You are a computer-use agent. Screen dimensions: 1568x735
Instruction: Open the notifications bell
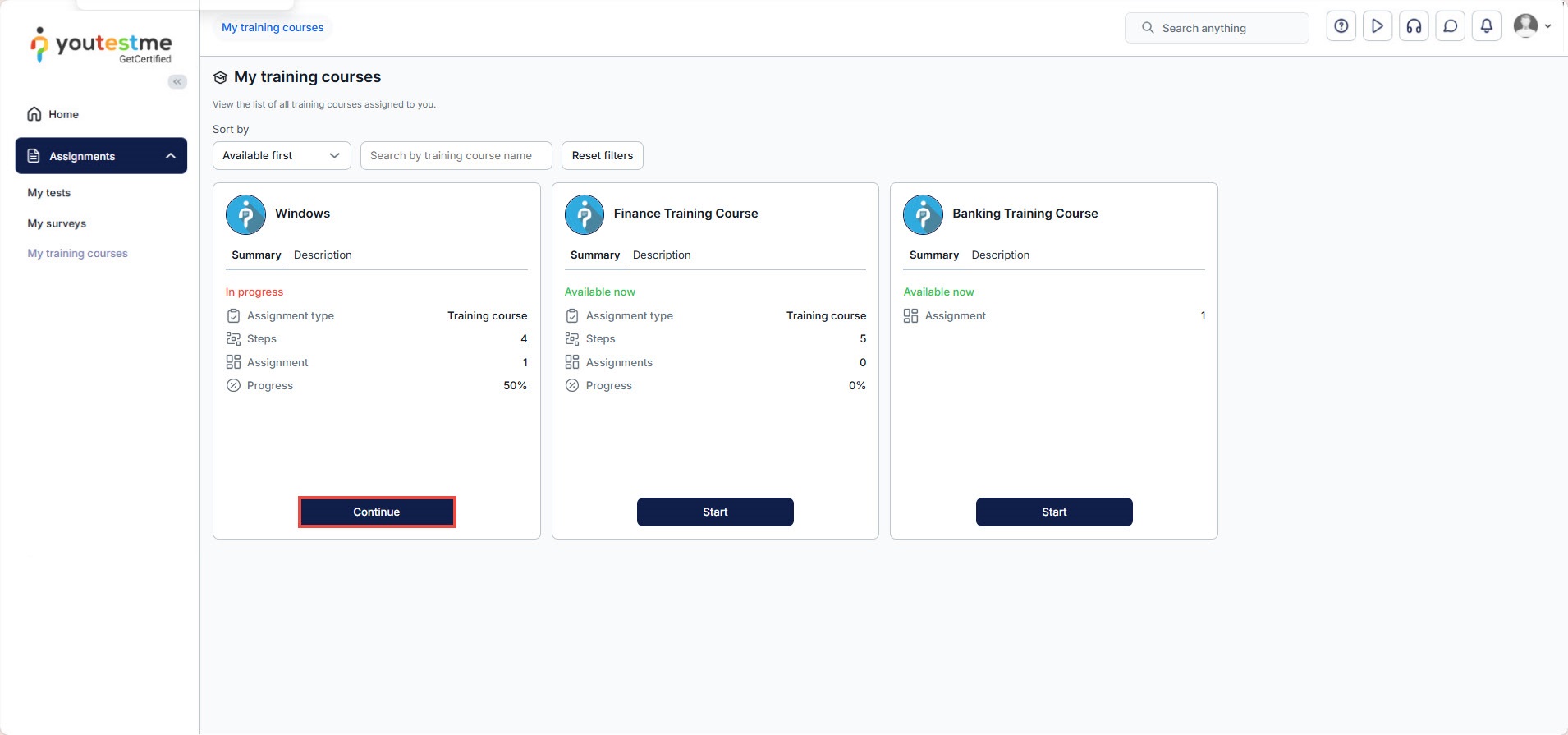[1486, 26]
